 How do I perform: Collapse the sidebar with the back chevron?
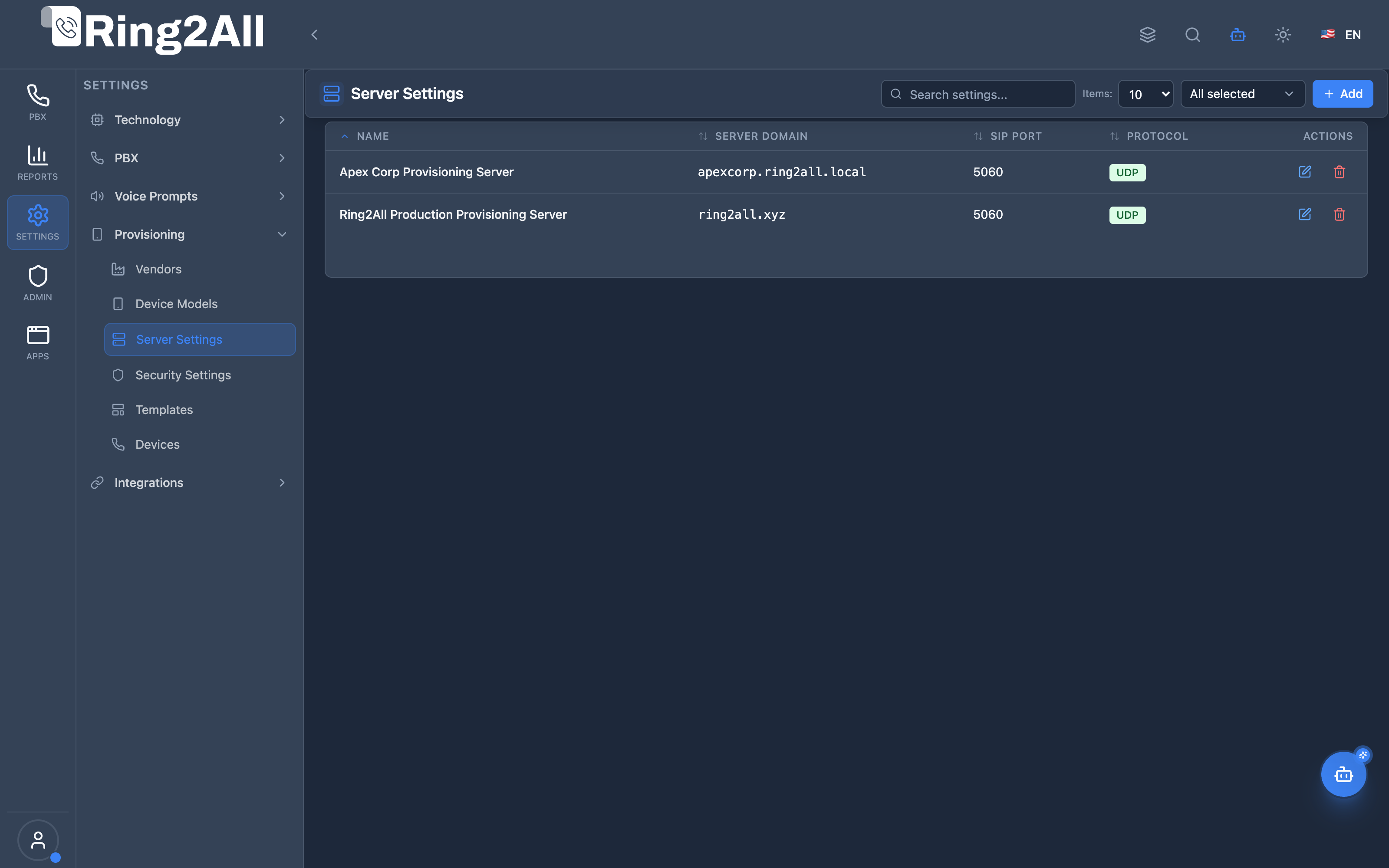[315, 34]
